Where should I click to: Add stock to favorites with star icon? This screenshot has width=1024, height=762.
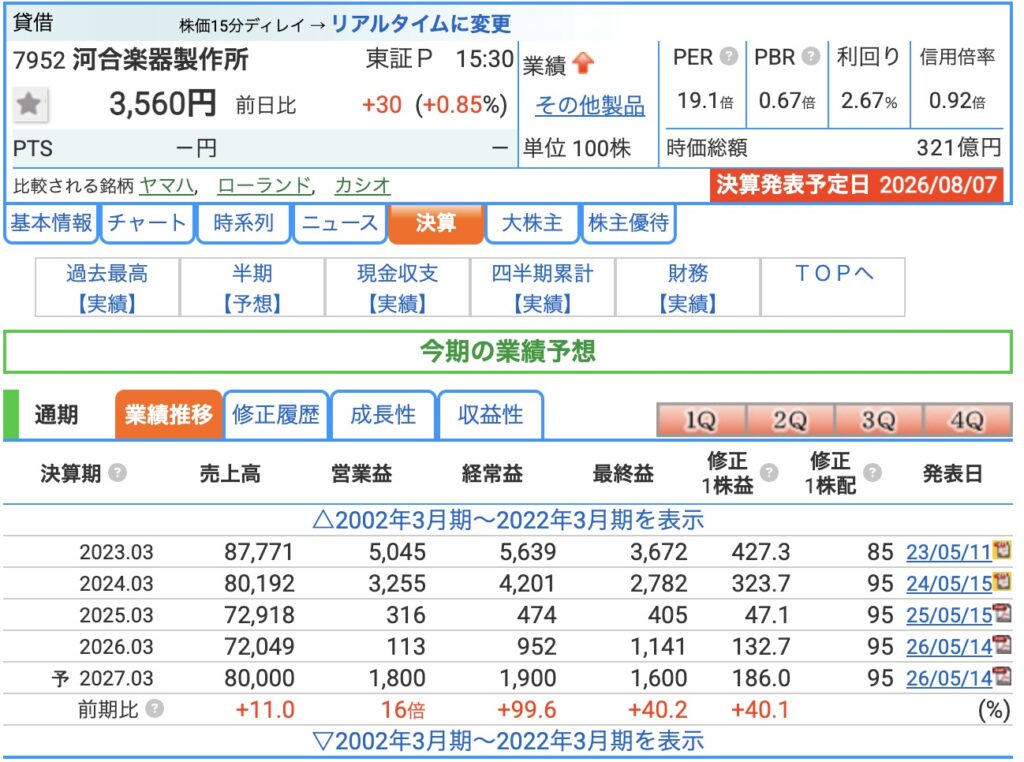coord(29,104)
